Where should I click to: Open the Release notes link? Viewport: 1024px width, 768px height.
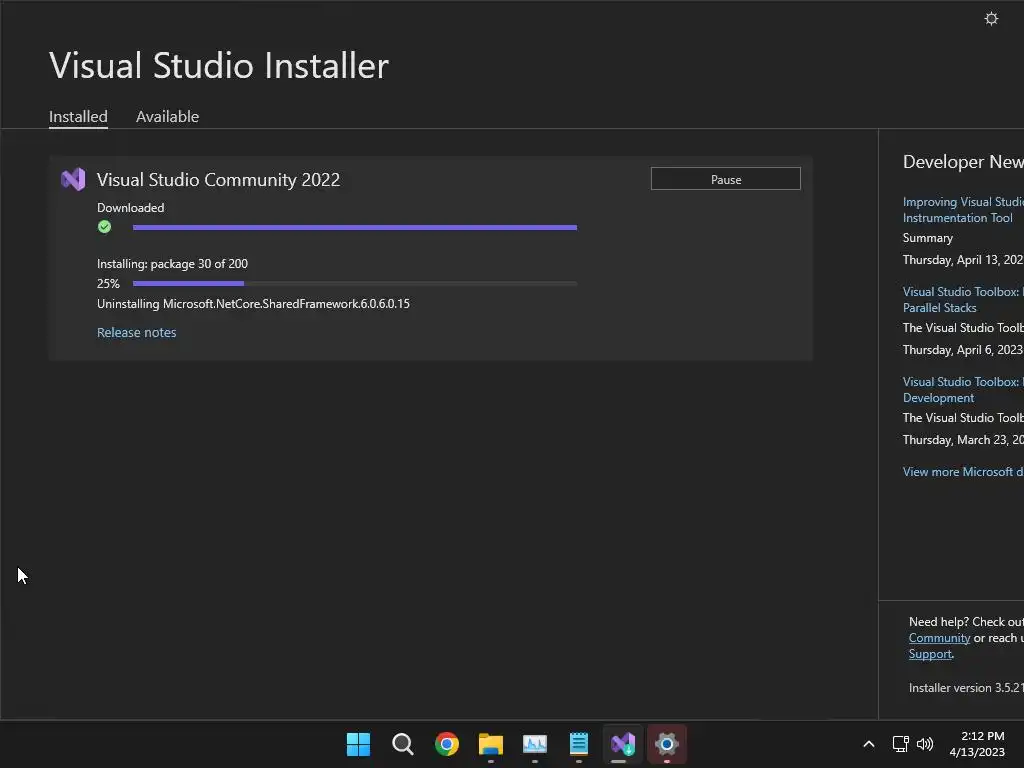pyautogui.click(x=136, y=332)
